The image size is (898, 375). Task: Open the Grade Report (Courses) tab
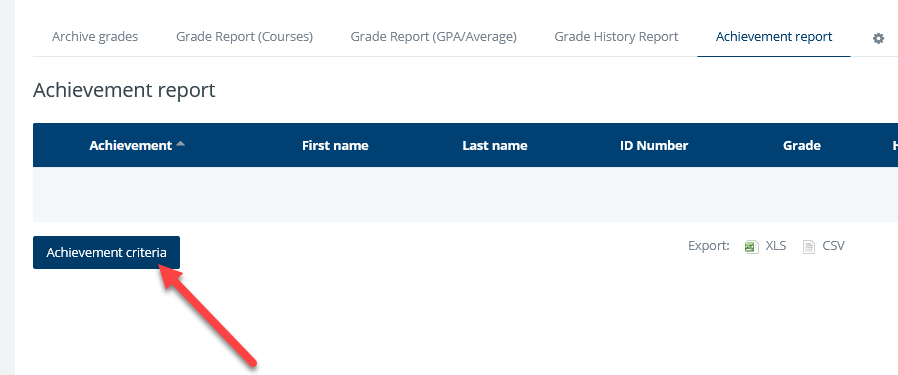pyautogui.click(x=245, y=37)
